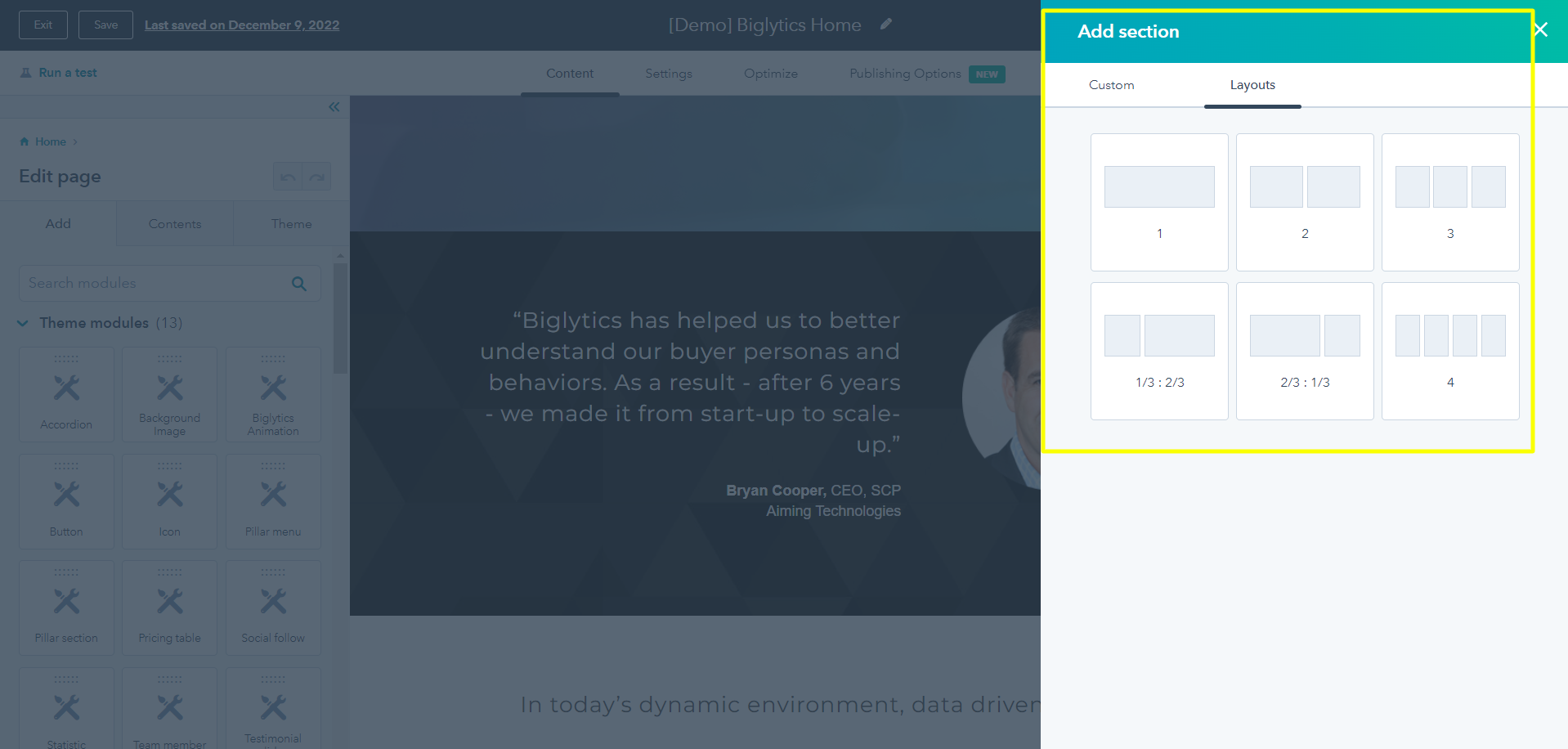
Task: Select the Icon module icon
Action: coord(170,494)
